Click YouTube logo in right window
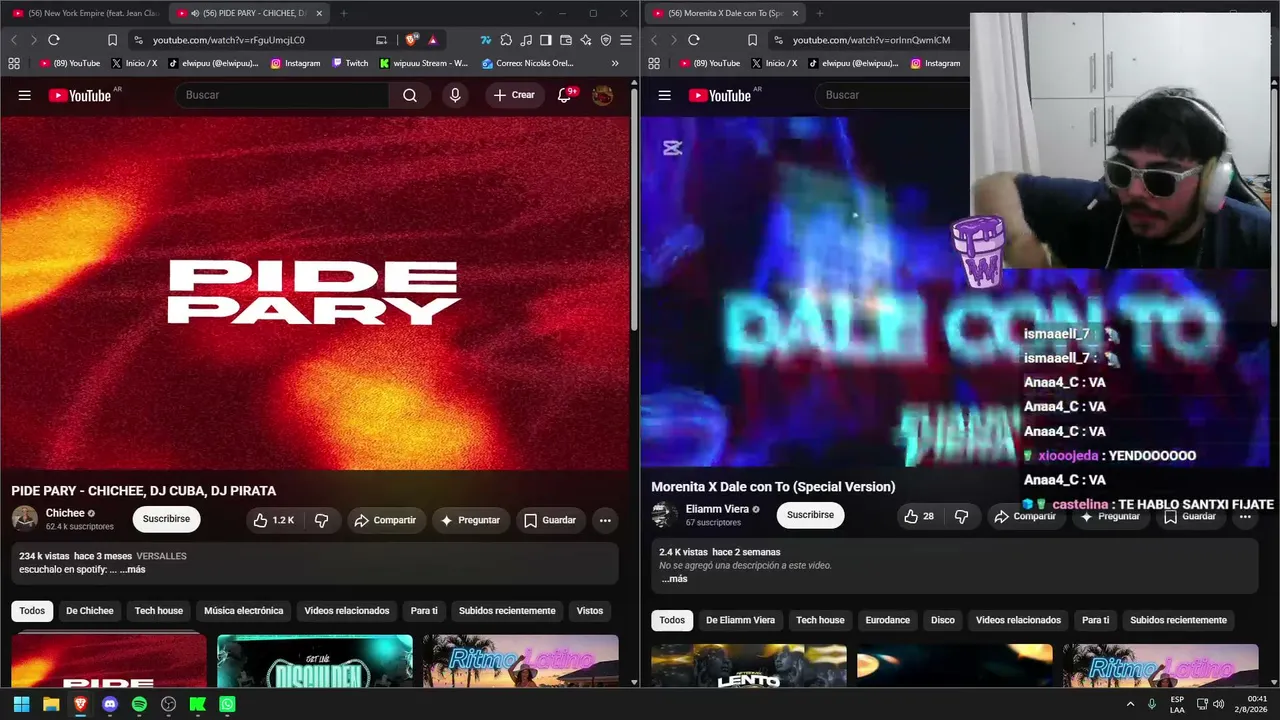The image size is (1280, 720). coord(720,95)
